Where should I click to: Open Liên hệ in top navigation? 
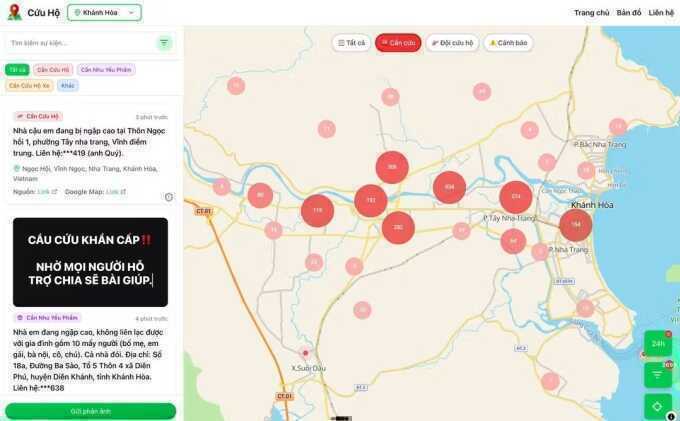point(661,13)
